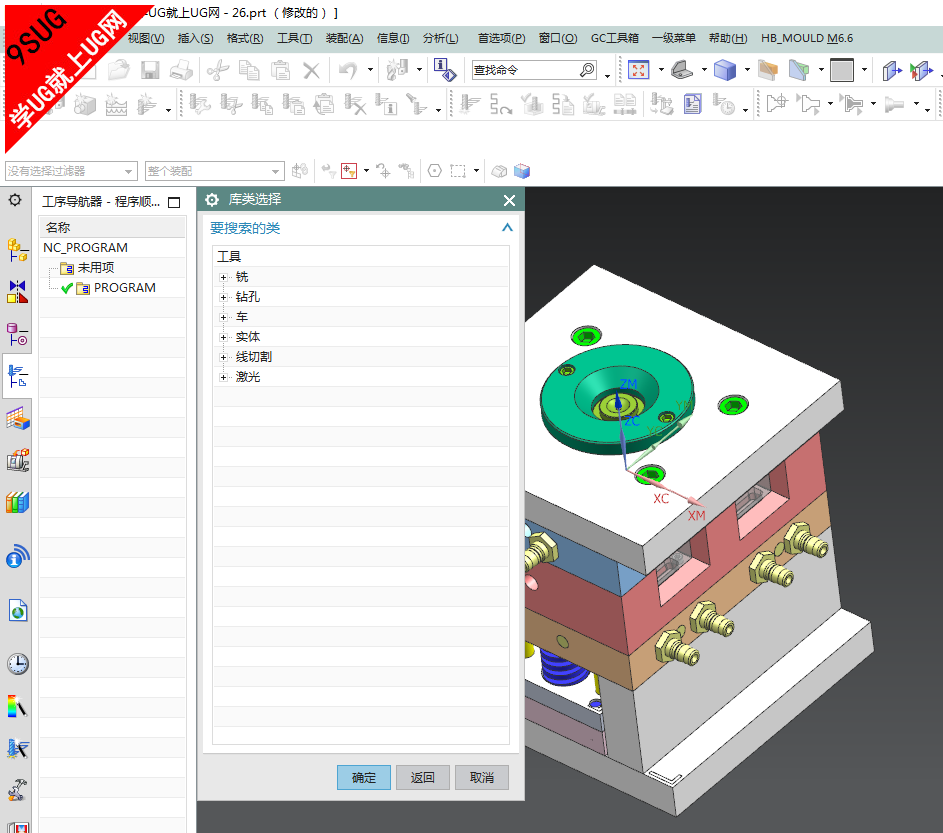943x833 pixels.
Task: Open the 视图(V) menu
Action: tap(146, 38)
